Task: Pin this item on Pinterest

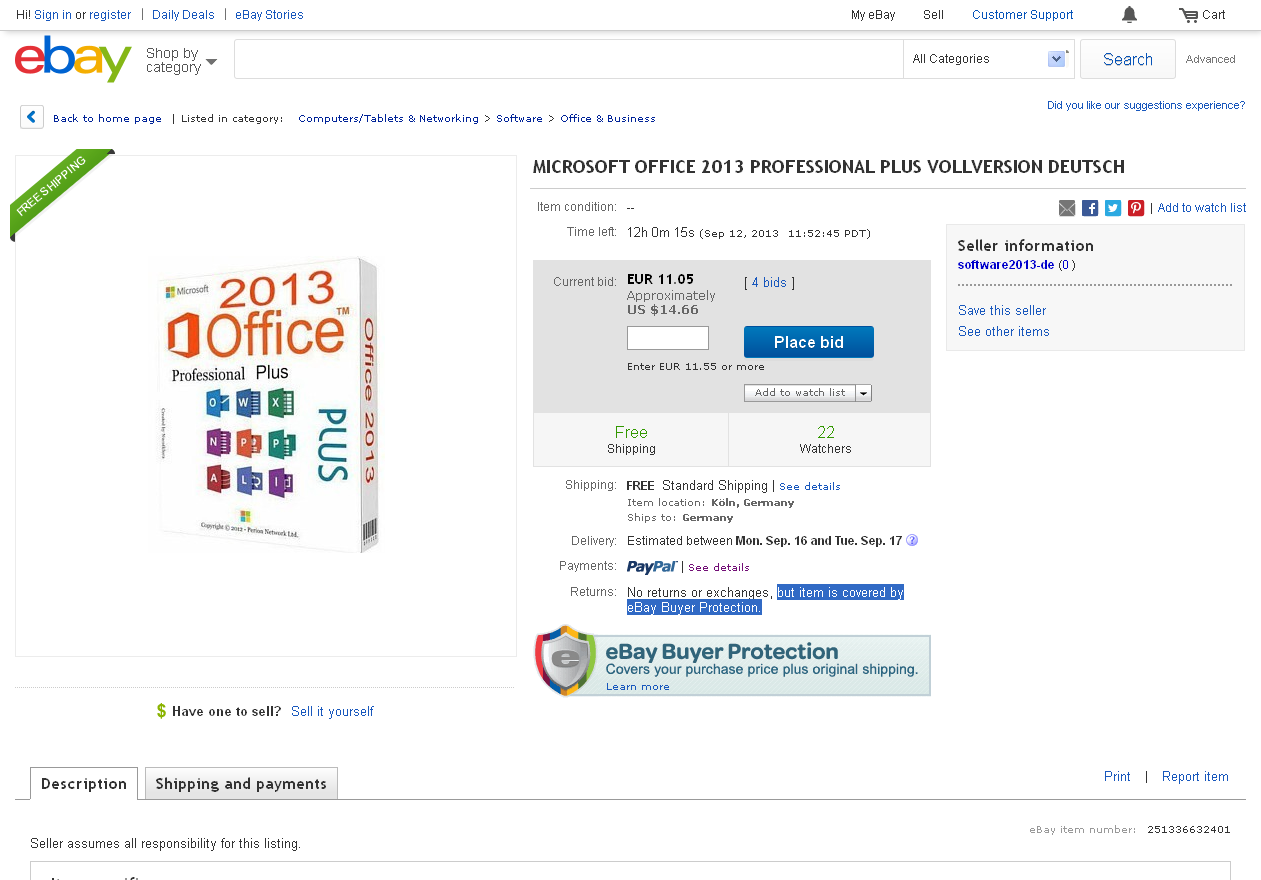Action: (x=1136, y=208)
